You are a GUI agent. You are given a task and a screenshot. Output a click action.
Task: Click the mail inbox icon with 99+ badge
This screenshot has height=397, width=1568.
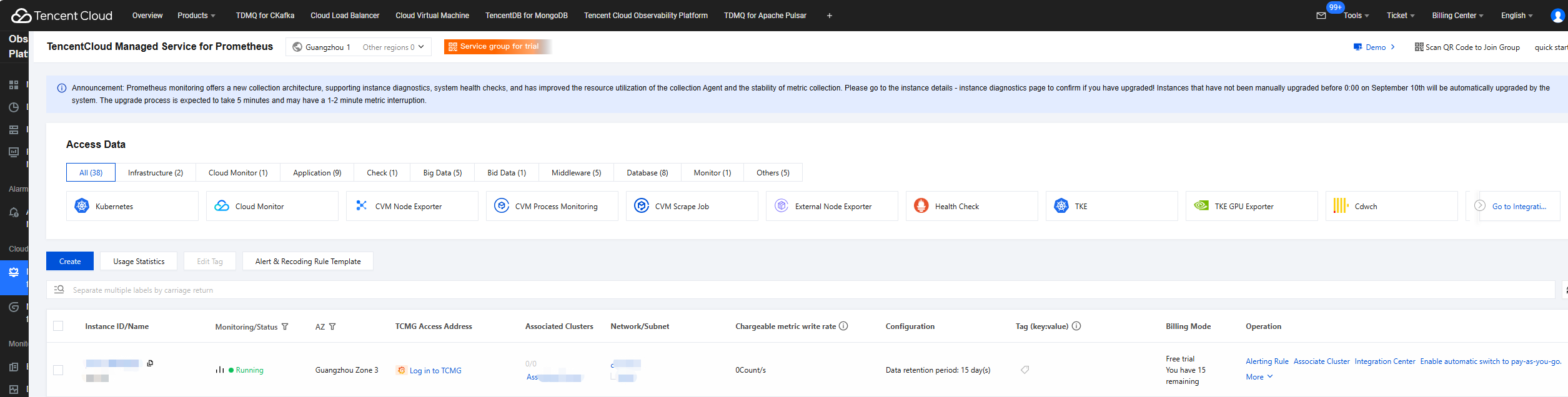(x=1321, y=16)
